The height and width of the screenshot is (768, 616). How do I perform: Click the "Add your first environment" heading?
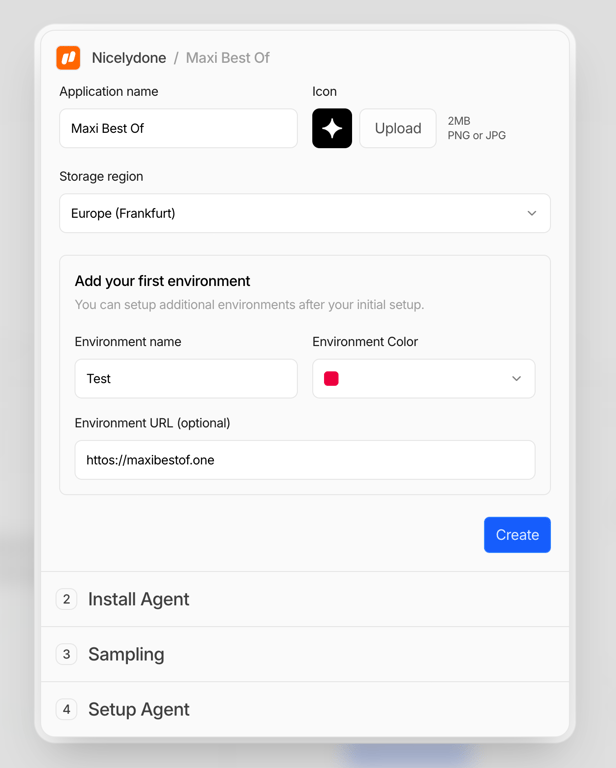pos(162,281)
